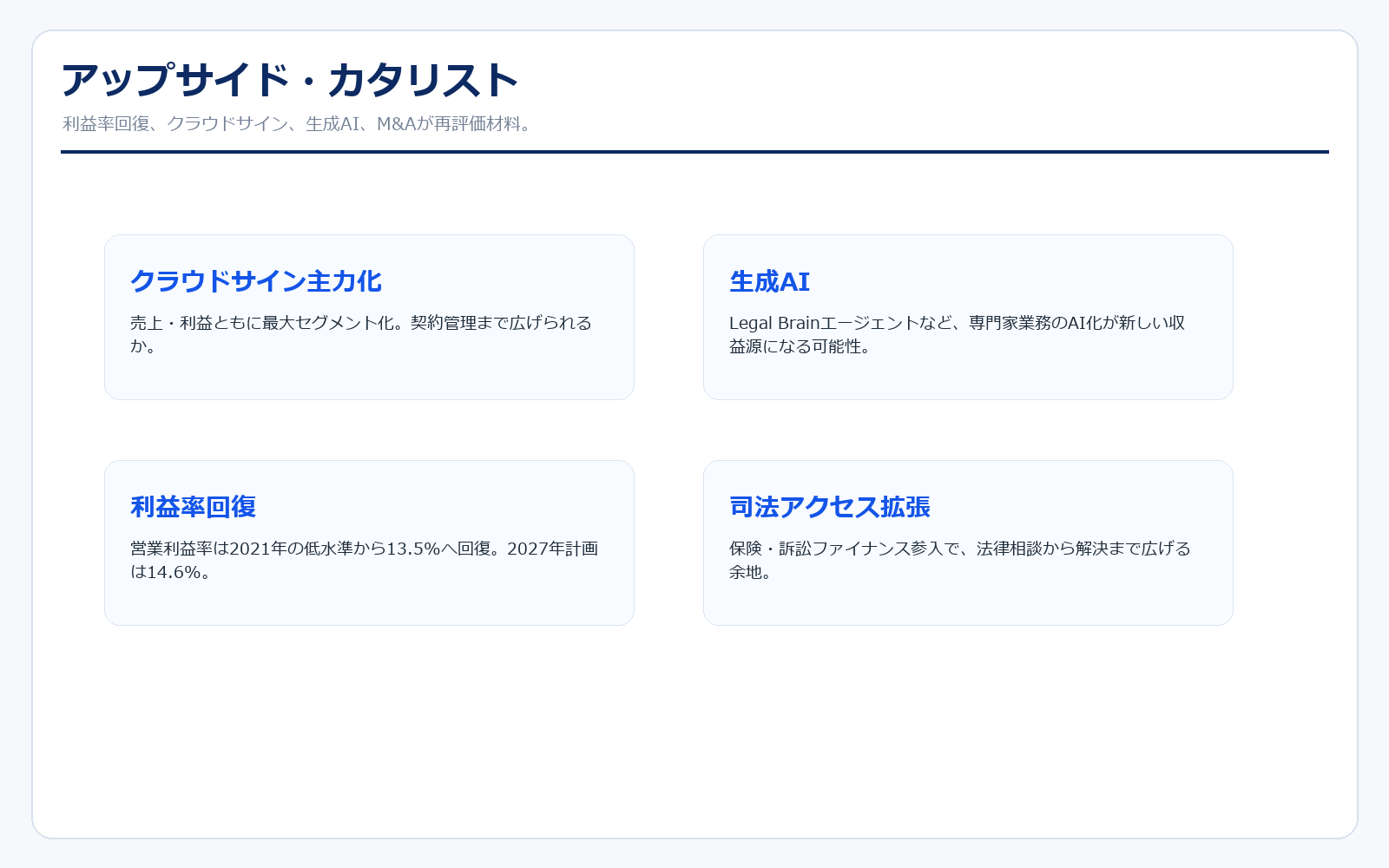Select the description starting with Legal Brainエージェント
The height and width of the screenshot is (868, 1389).
[x=958, y=334]
